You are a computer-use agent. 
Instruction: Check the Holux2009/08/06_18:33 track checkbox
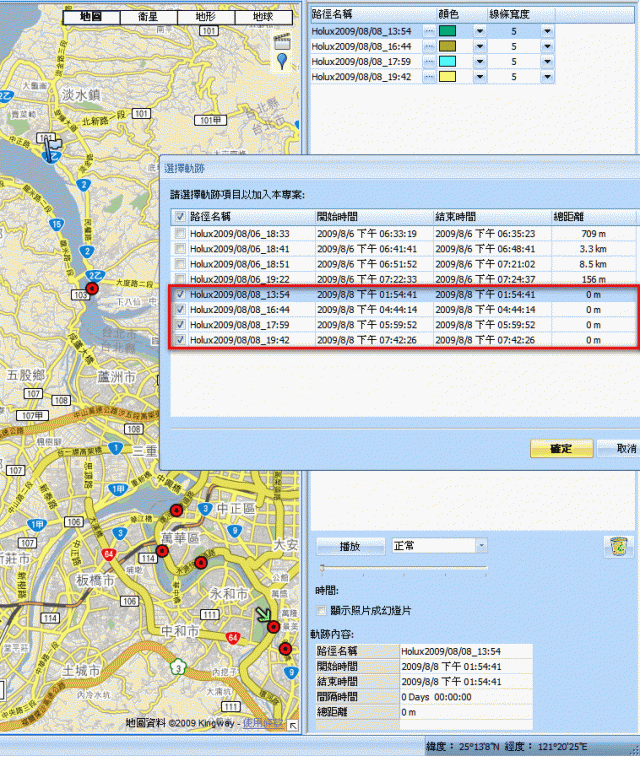click(179, 233)
